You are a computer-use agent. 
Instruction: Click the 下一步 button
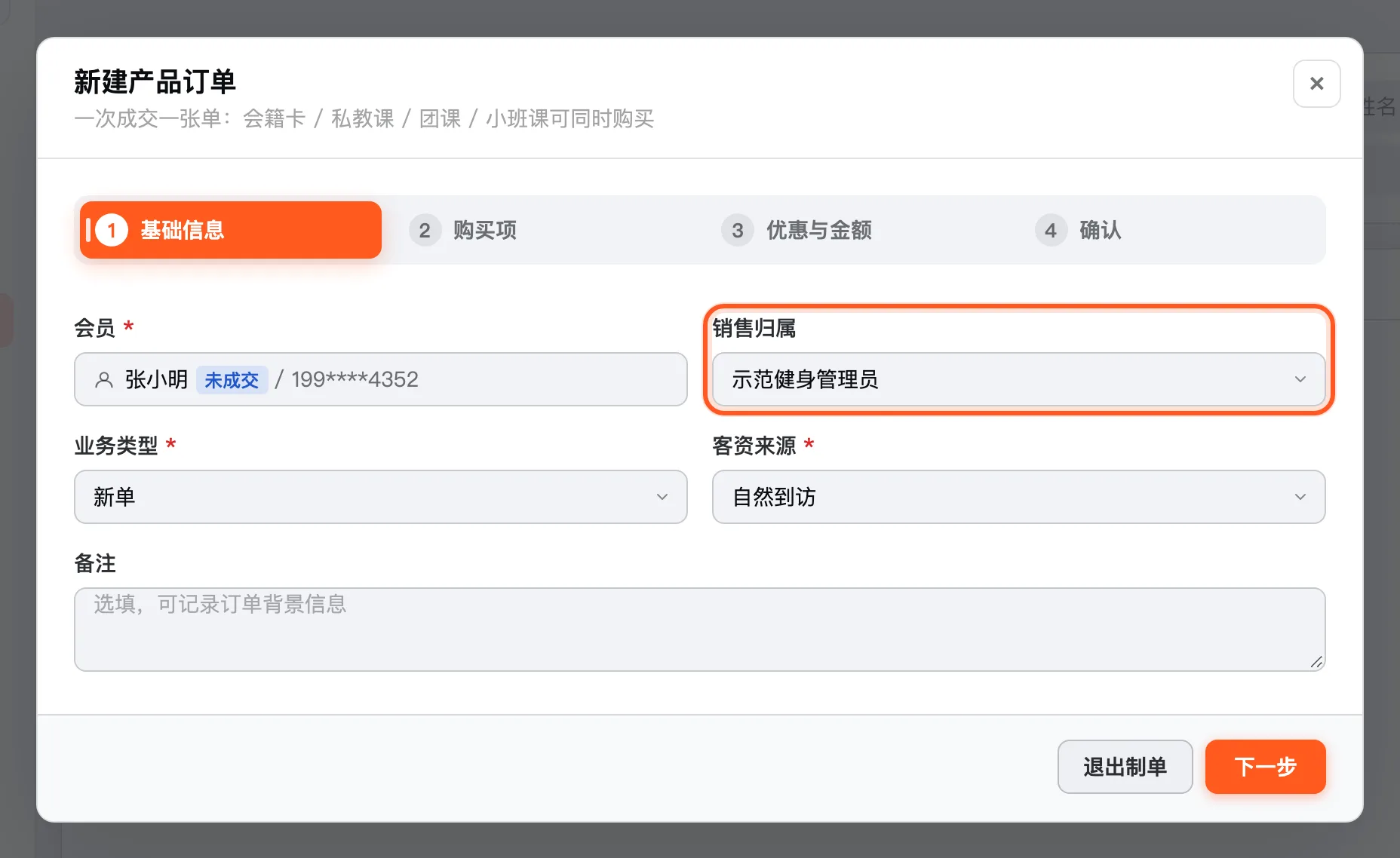point(1265,767)
